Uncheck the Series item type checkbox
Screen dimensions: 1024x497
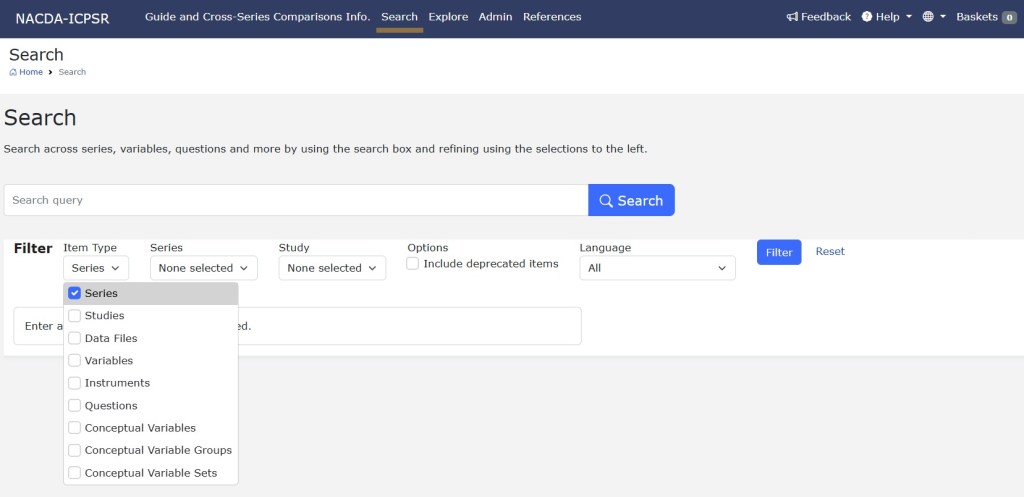[x=75, y=293]
